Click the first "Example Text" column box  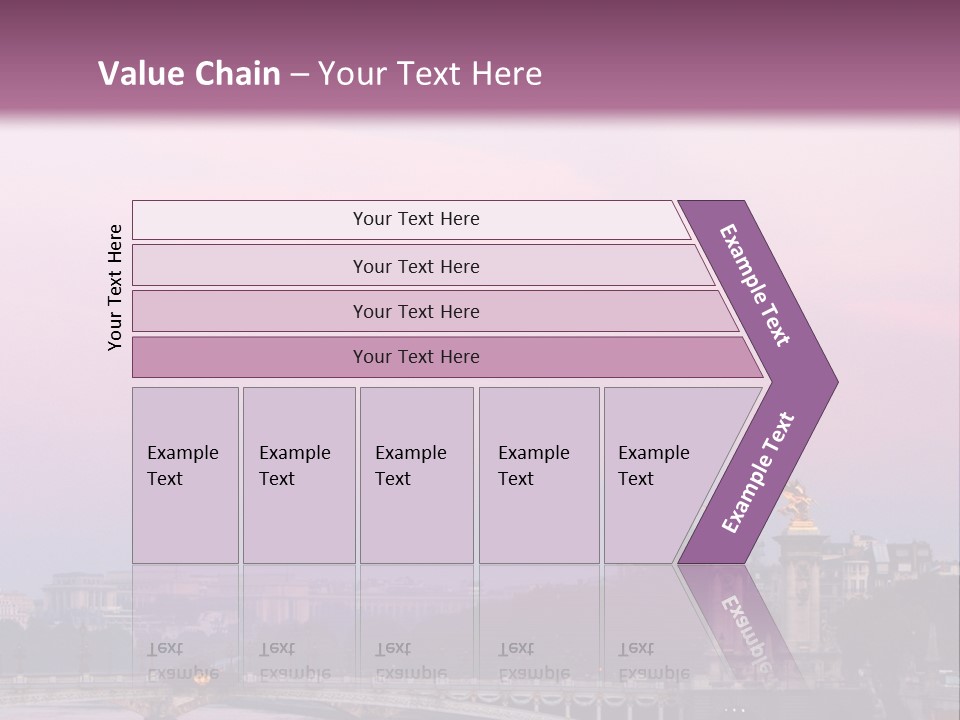[185, 475]
